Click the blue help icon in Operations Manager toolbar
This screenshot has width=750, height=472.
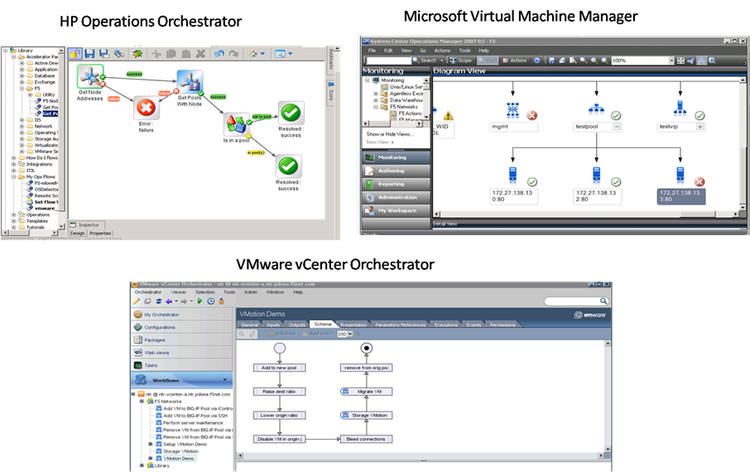pyautogui.click(x=537, y=60)
